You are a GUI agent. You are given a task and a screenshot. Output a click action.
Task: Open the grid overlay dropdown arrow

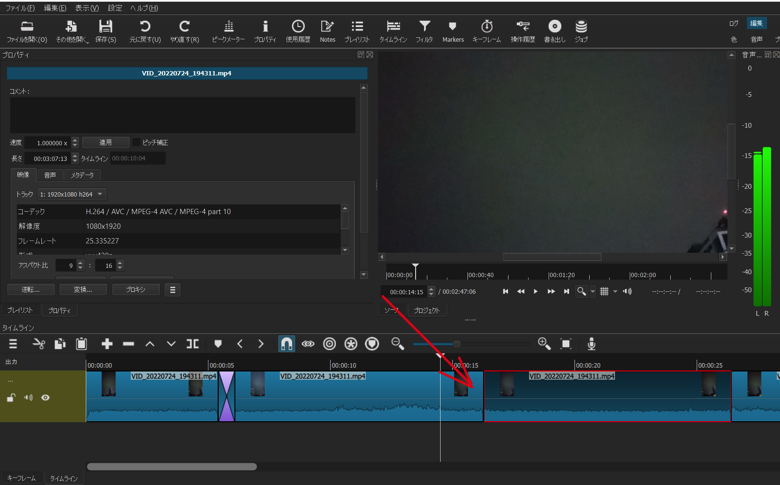click(x=615, y=291)
